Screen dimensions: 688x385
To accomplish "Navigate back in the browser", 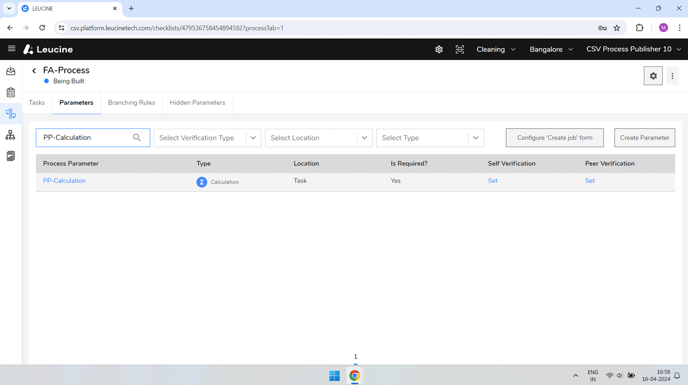I will (10, 28).
